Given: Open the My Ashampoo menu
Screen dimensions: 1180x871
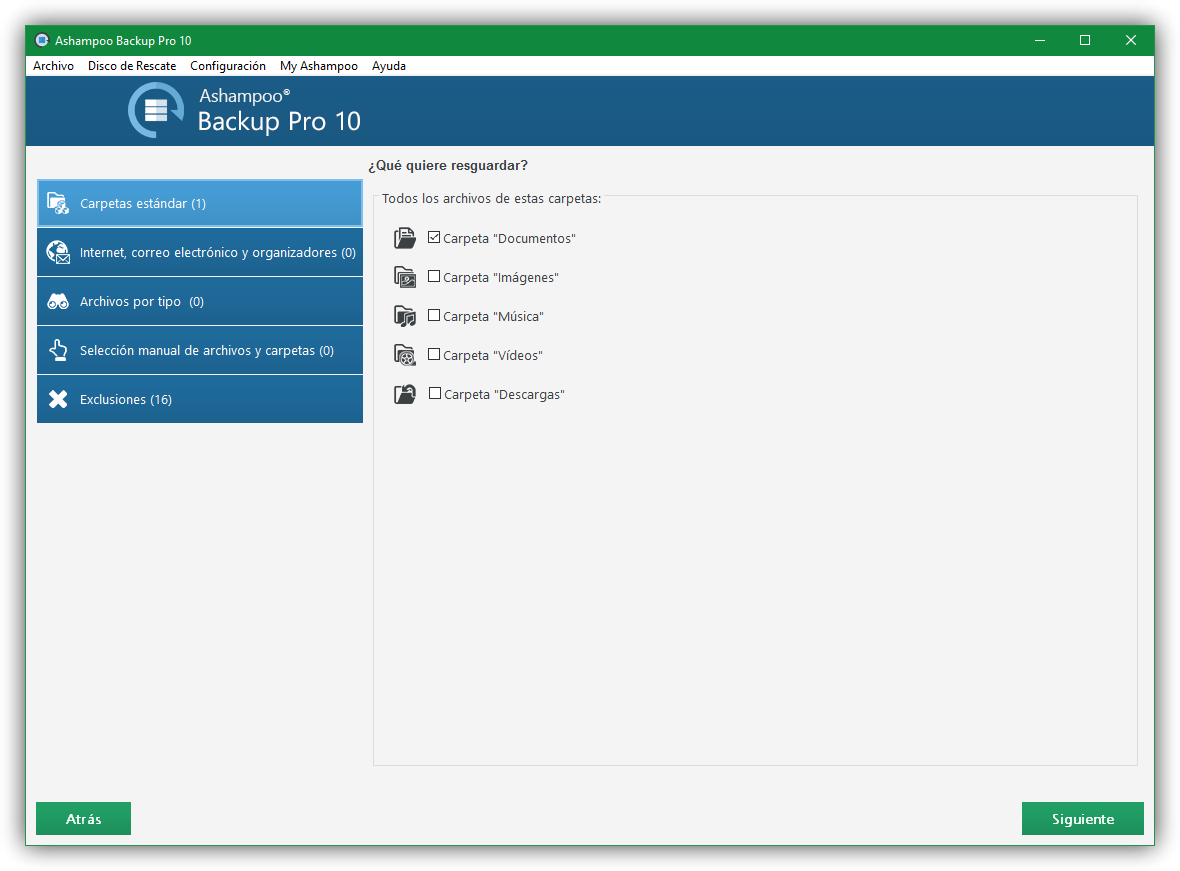Looking at the screenshot, I should [x=319, y=65].
